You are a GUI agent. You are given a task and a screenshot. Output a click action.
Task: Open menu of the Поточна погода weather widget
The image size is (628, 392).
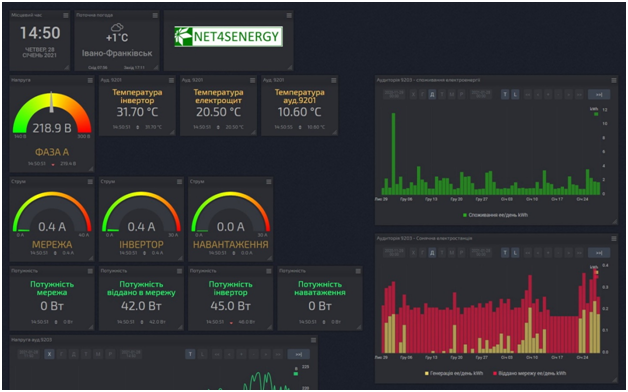[x=155, y=15]
